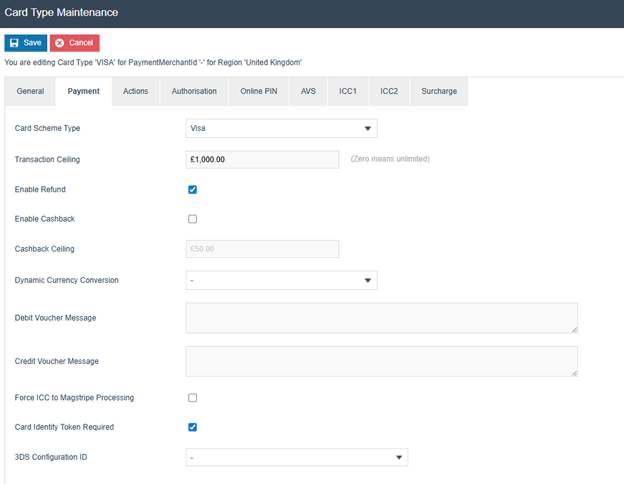Uncheck the Enable Refund checkbox
Viewport: 624px width, 484px height.
pyautogui.click(x=193, y=189)
